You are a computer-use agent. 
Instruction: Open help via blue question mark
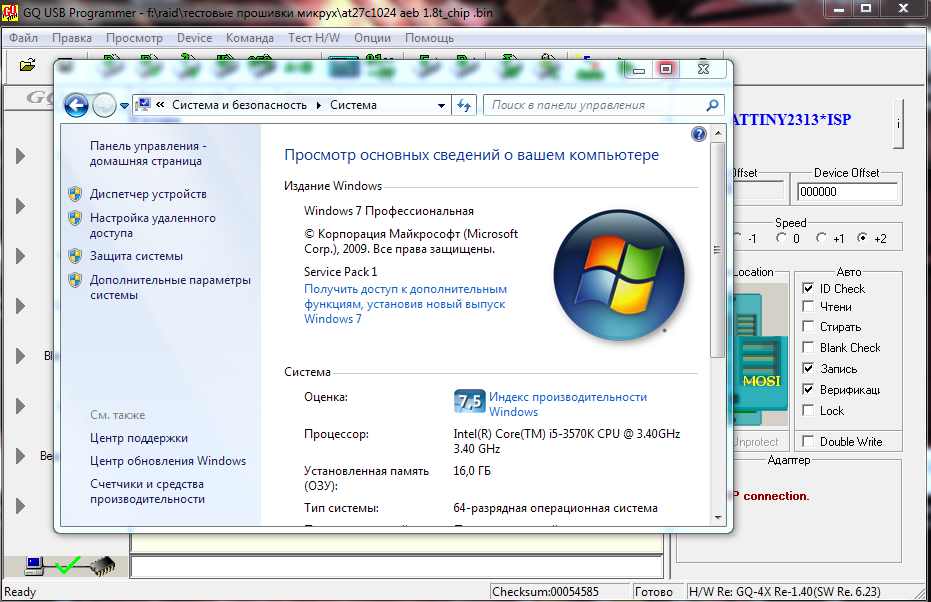click(x=699, y=134)
